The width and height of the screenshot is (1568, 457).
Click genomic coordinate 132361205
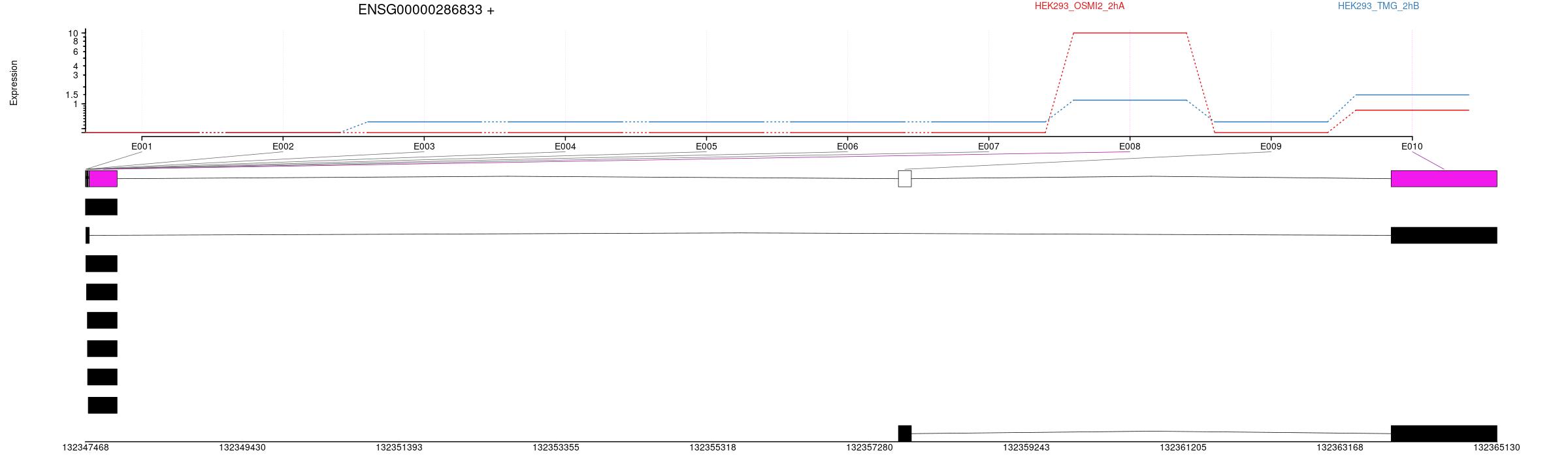(x=1183, y=448)
